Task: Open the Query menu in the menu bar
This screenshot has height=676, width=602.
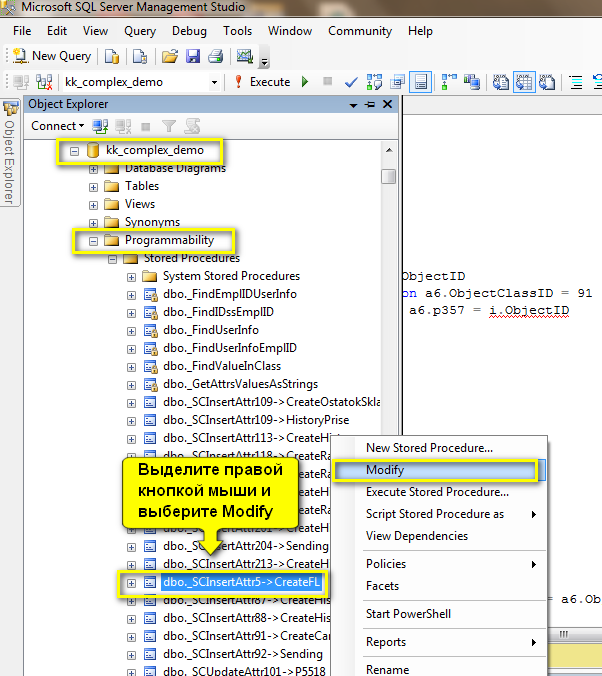Action: point(140,31)
